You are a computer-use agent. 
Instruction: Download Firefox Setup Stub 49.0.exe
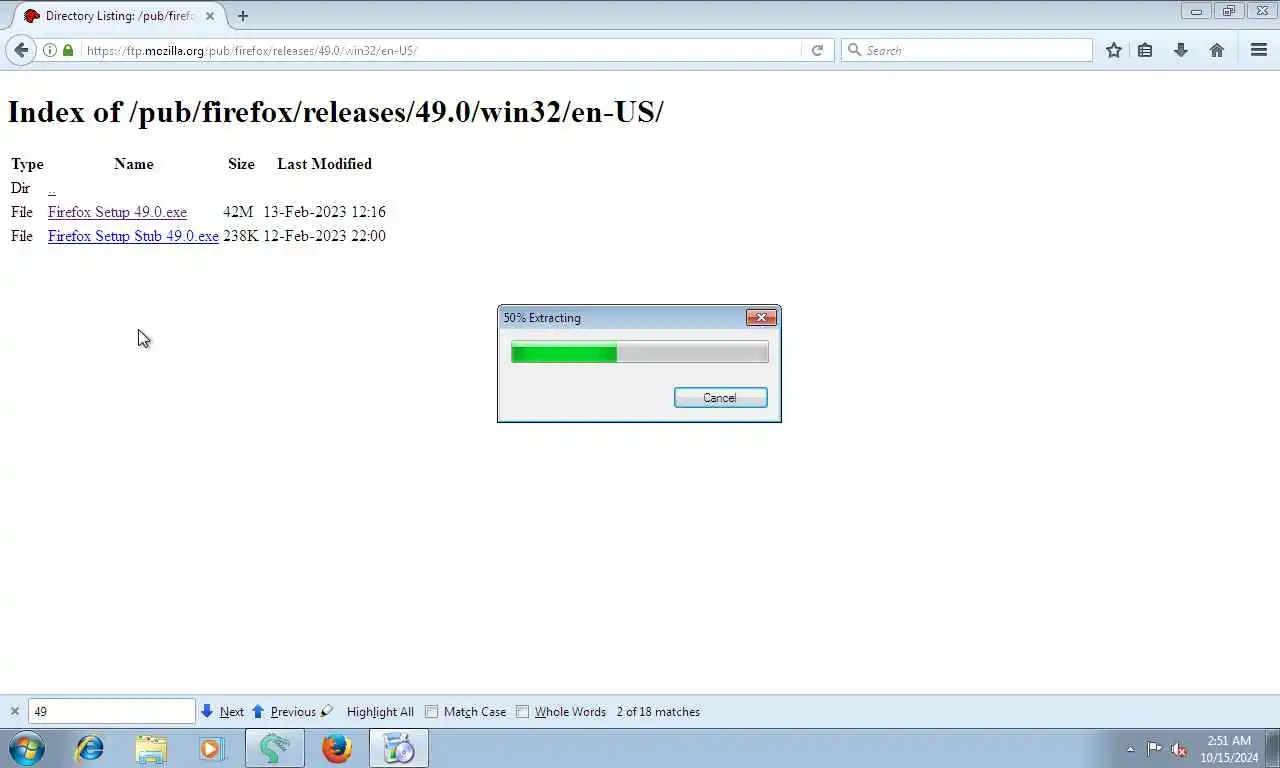click(x=133, y=236)
